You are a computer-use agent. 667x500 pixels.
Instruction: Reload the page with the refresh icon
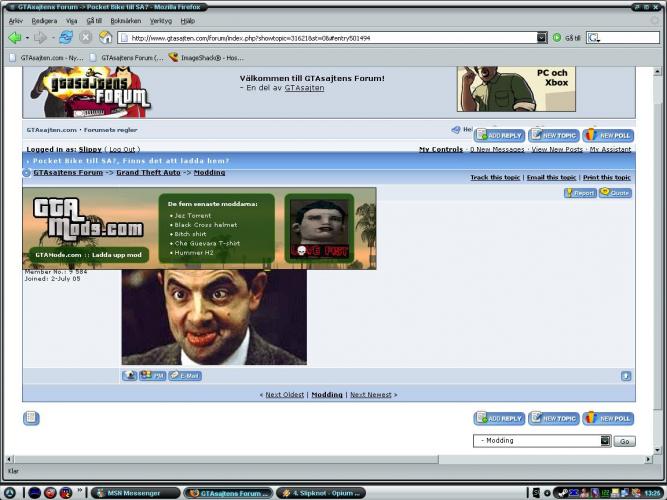pos(66,37)
